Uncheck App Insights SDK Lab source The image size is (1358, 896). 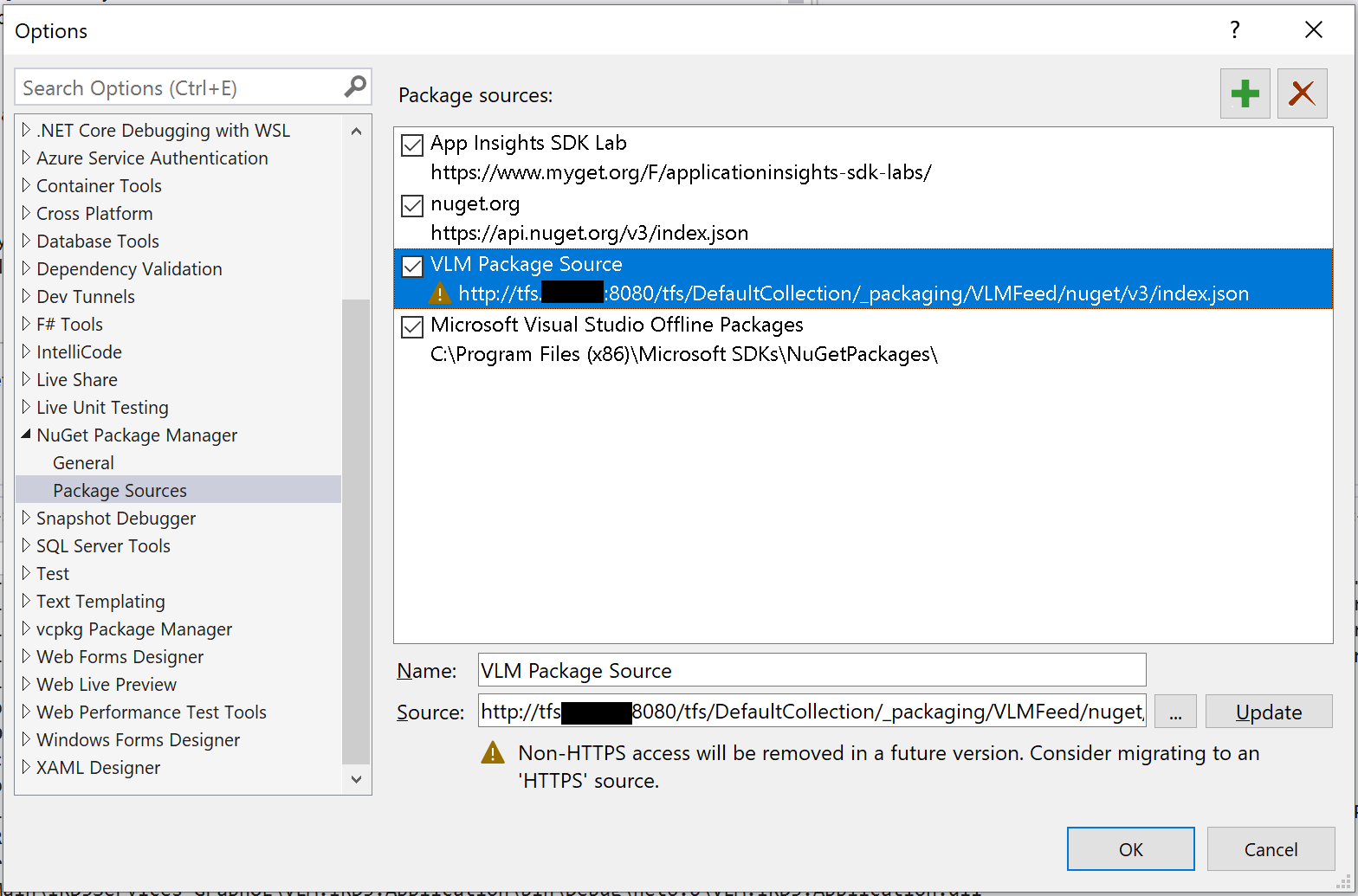pyautogui.click(x=412, y=145)
